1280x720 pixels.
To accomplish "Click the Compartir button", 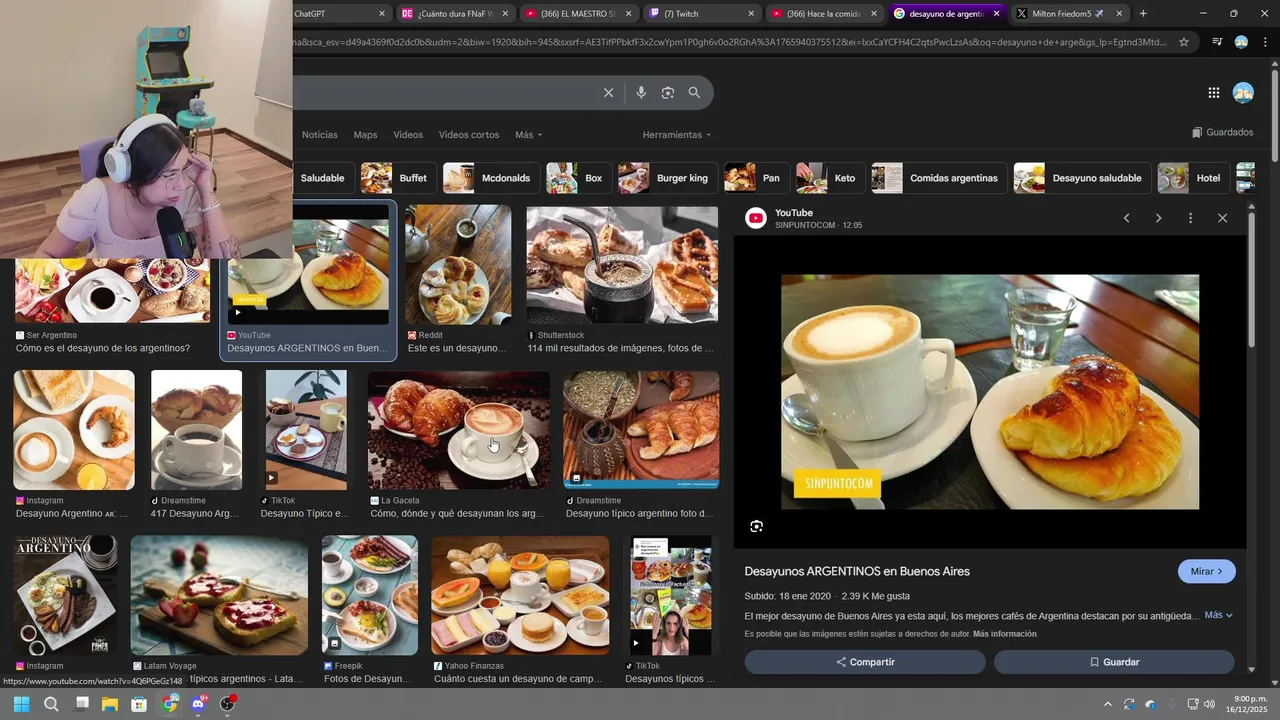I will coord(865,662).
